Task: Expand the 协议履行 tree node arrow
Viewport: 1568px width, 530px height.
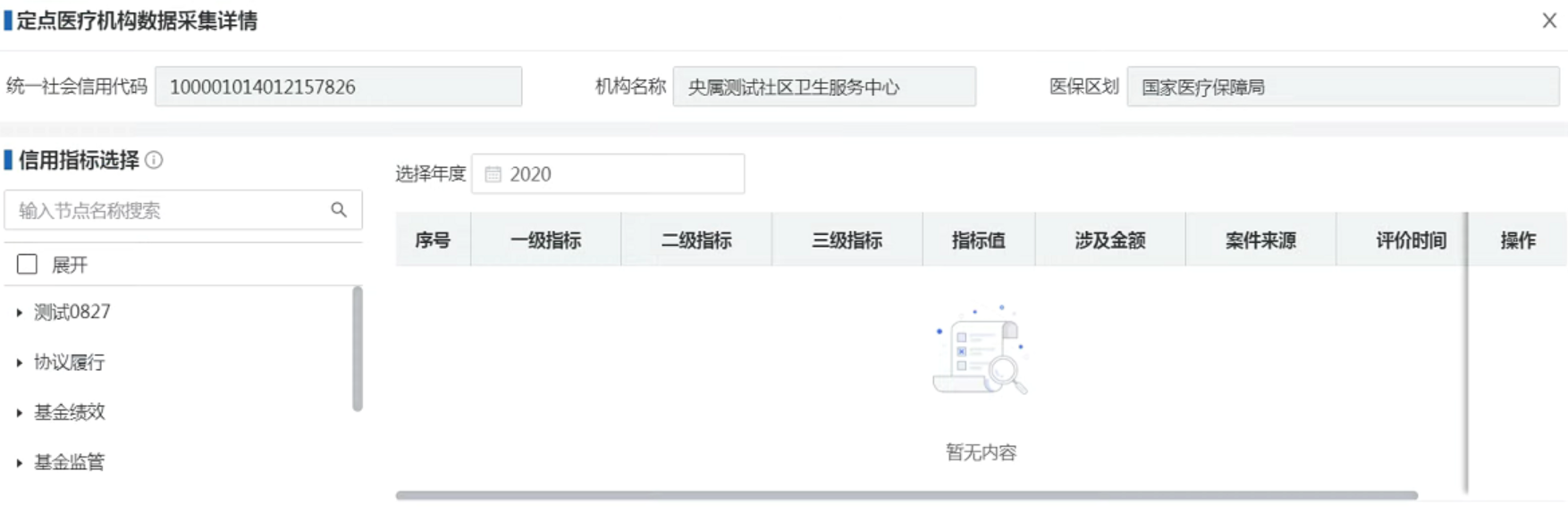Action: [20, 363]
